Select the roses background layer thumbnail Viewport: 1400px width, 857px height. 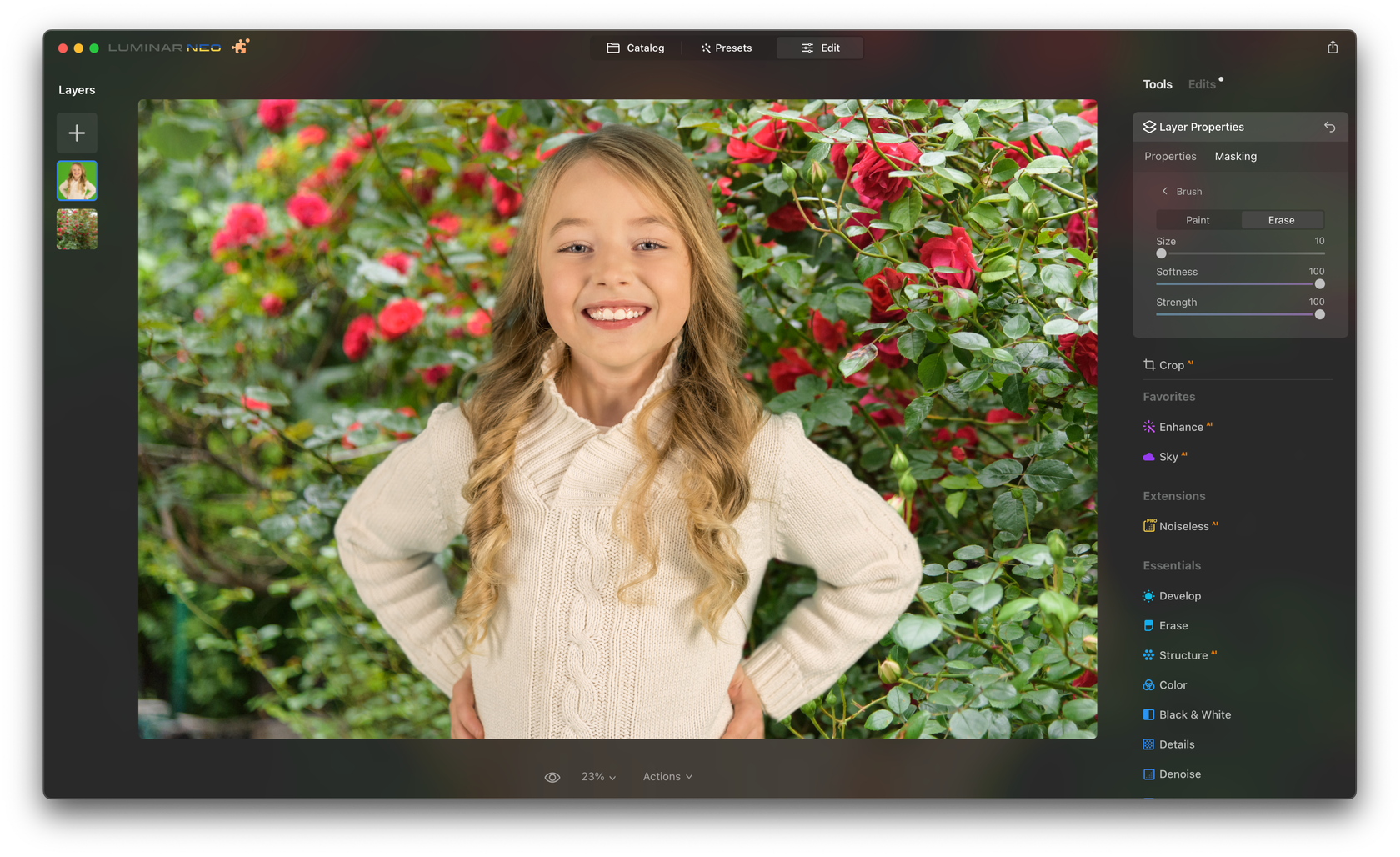point(77,229)
